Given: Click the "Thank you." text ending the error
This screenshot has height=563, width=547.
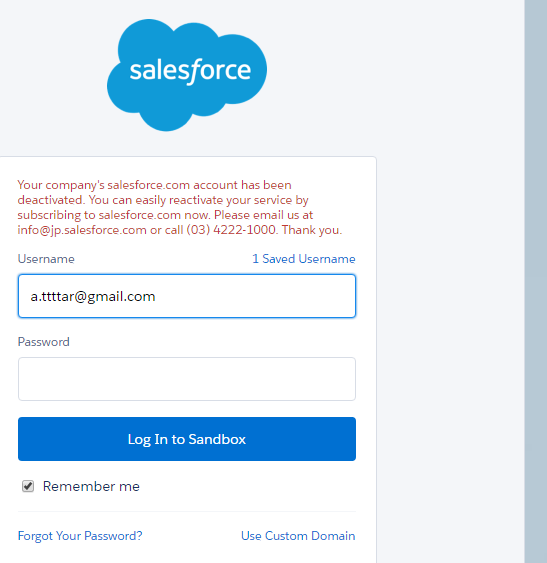Looking at the screenshot, I should pos(311,230).
